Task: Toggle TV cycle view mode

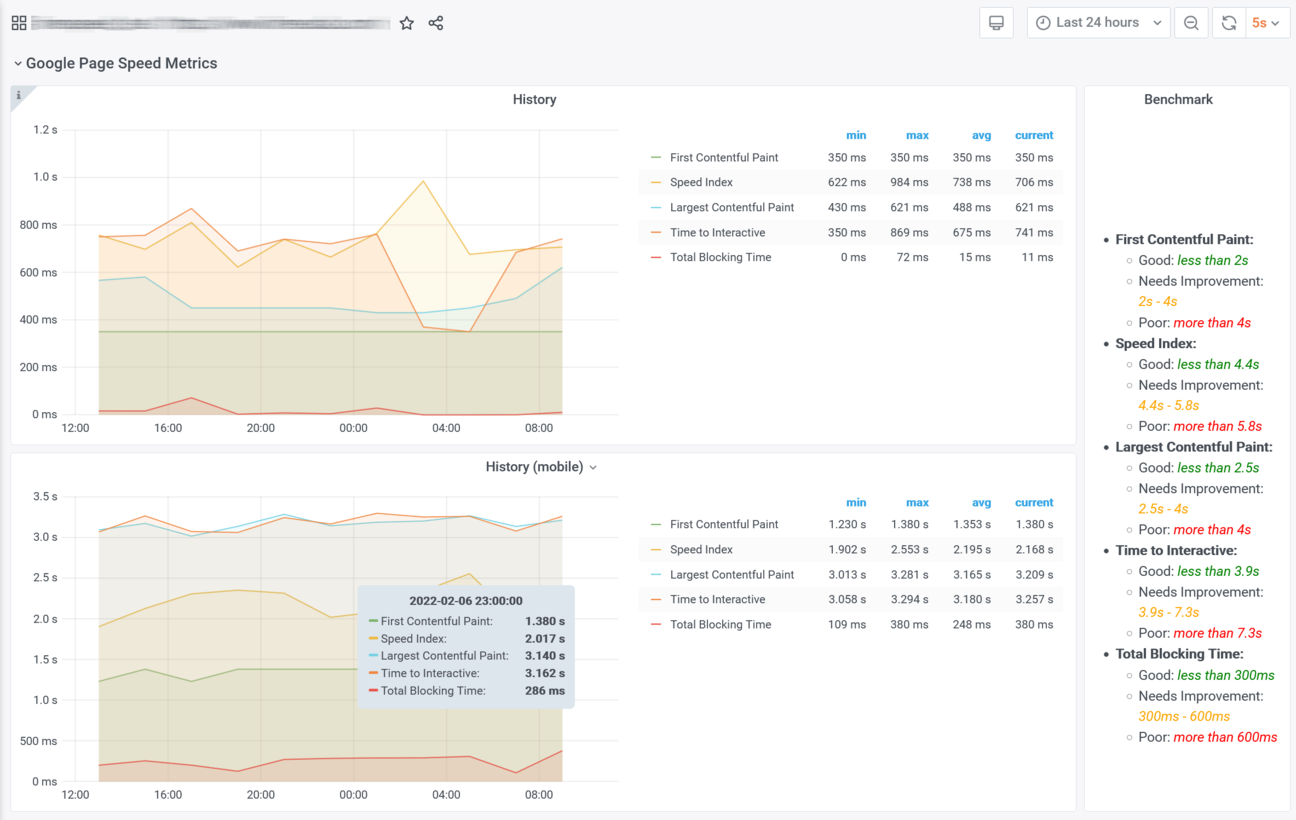Action: [x=996, y=23]
